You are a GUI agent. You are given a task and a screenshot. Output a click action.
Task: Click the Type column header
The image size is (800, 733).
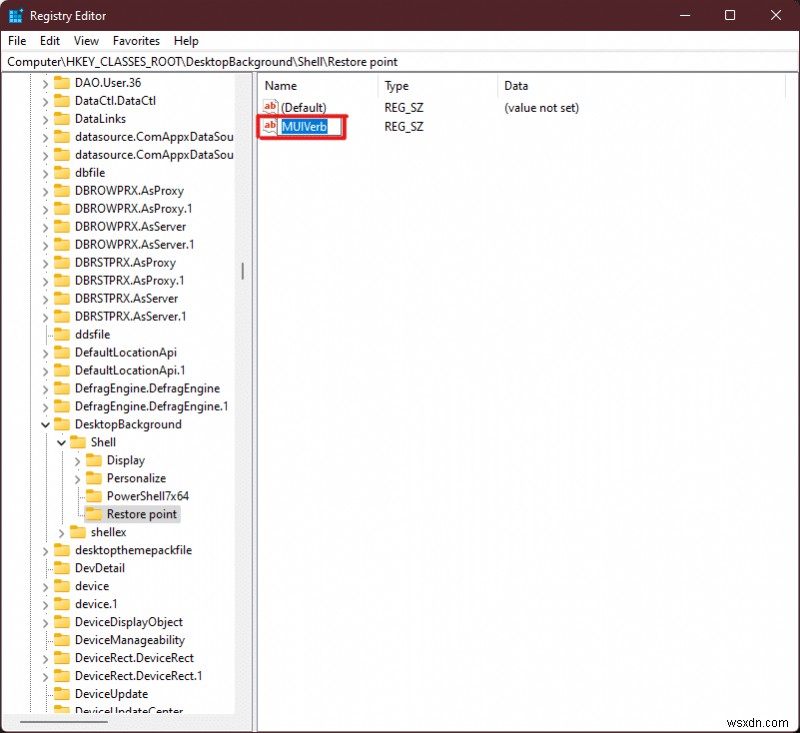[x=396, y=85]
